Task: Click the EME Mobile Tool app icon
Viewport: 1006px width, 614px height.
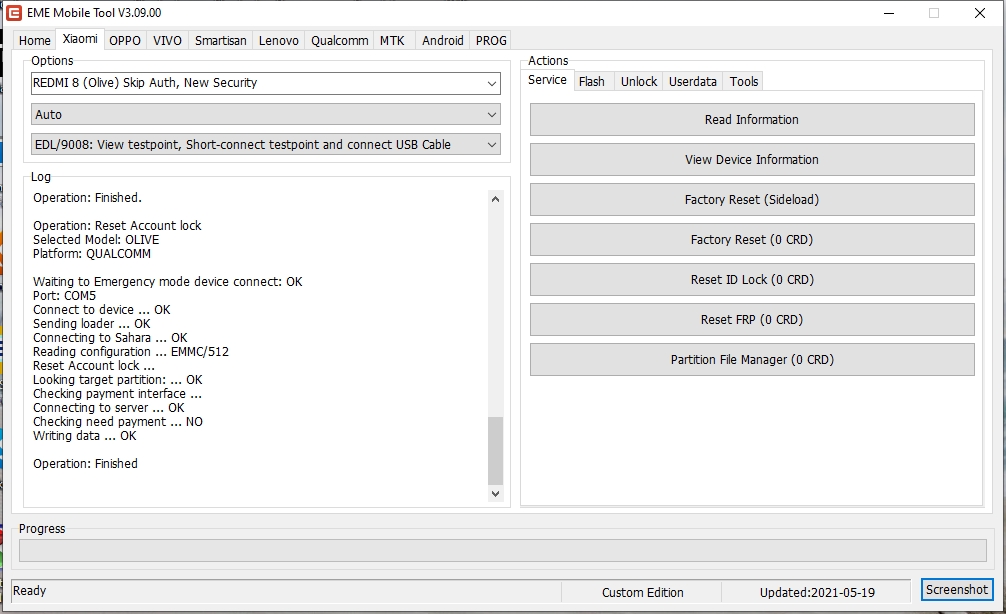Action: [13, 13]
